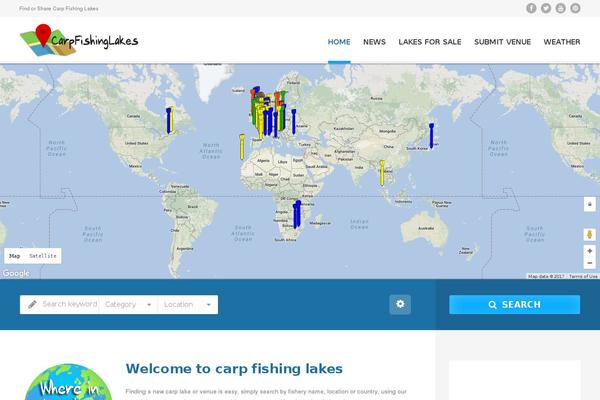Screen dimensions: 600x400
Task: Open SUBMIT VENUE page
Action: point(502,42)
